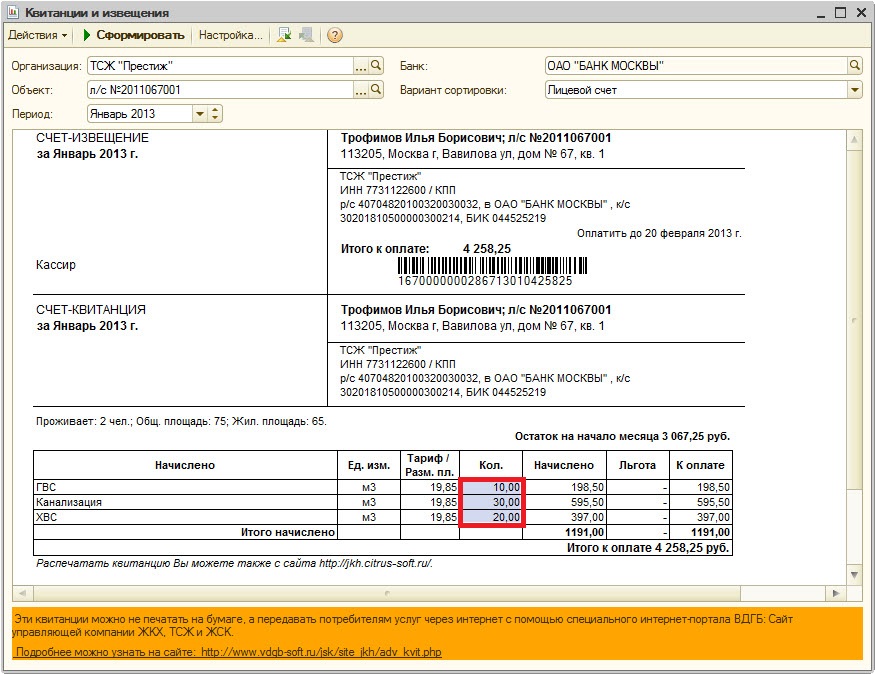The image size is (875, 674).
Task: Open search magnifier next to Организация field
Action: tap(377, 66)
